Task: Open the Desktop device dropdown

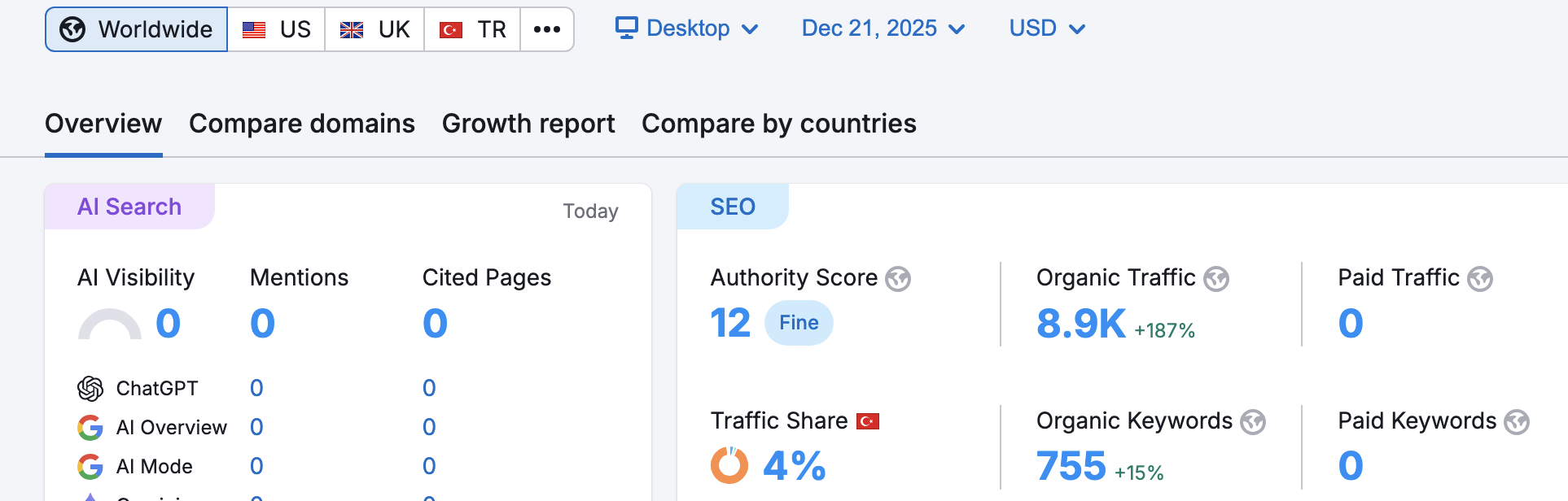Action: click(687, 28)
